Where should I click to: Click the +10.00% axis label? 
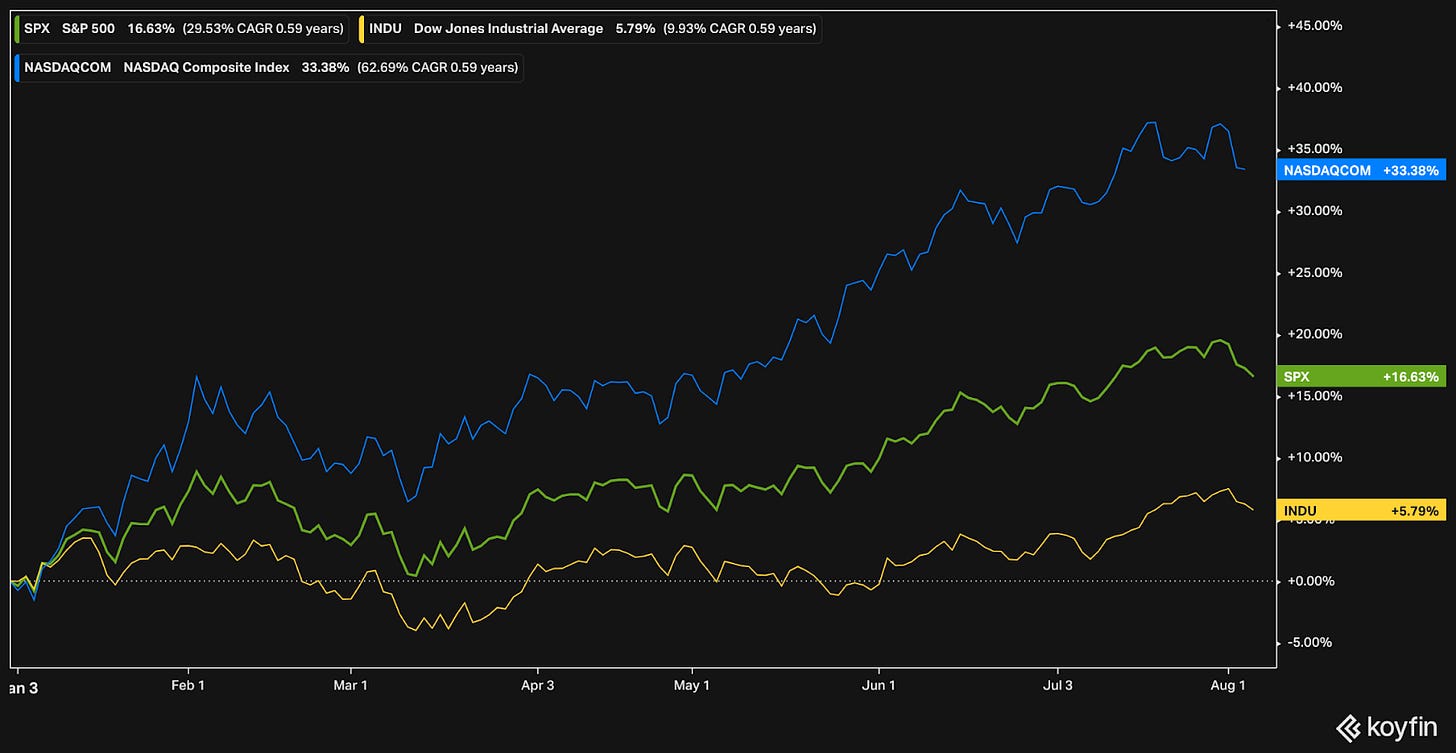coord(1313,457)
